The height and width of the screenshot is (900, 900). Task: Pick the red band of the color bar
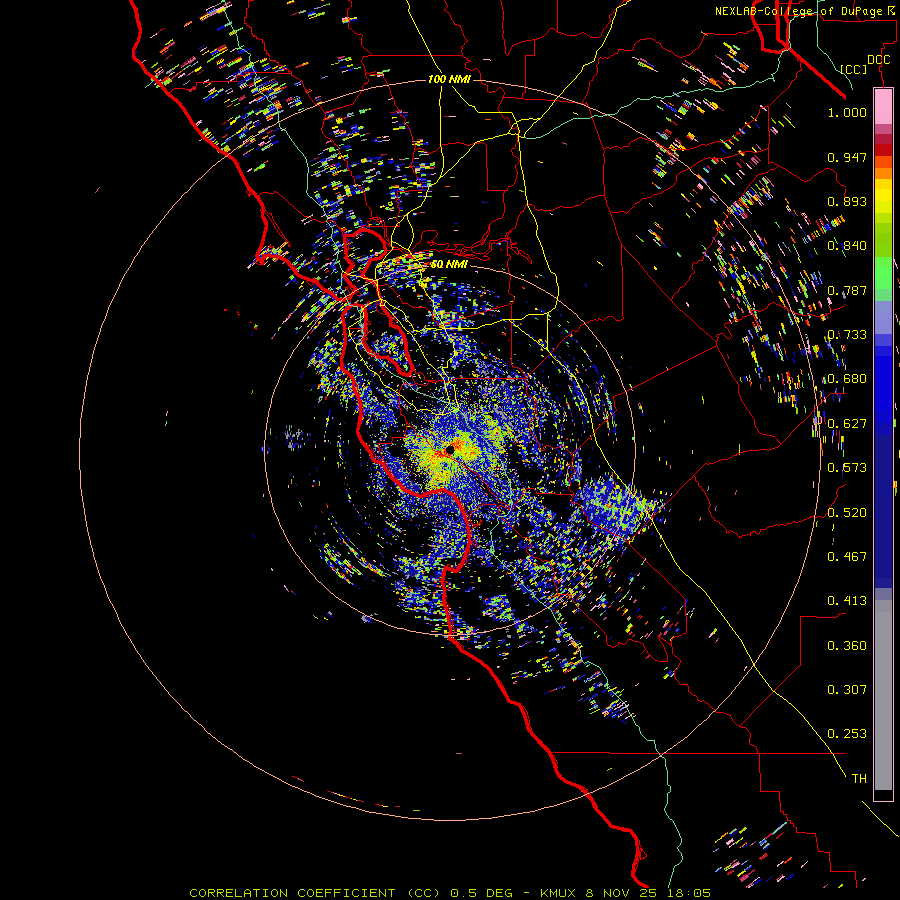click(x=883, y=150)
